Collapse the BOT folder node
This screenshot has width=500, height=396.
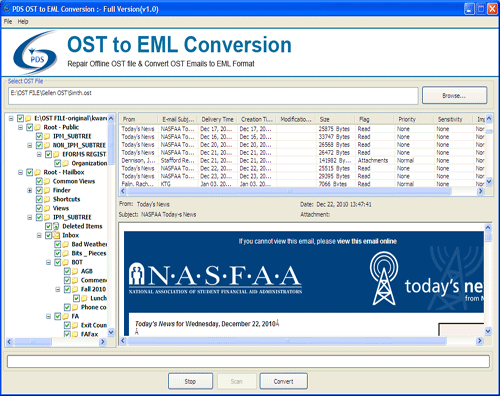click(48, 262)
